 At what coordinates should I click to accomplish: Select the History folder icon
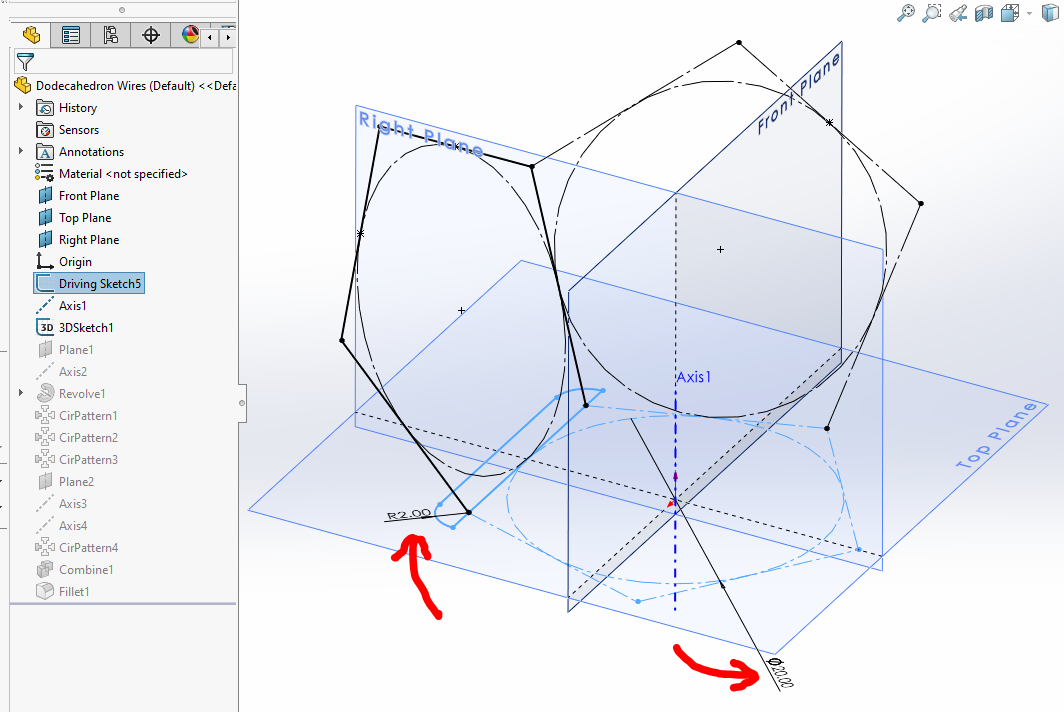[x=45, y=108]
